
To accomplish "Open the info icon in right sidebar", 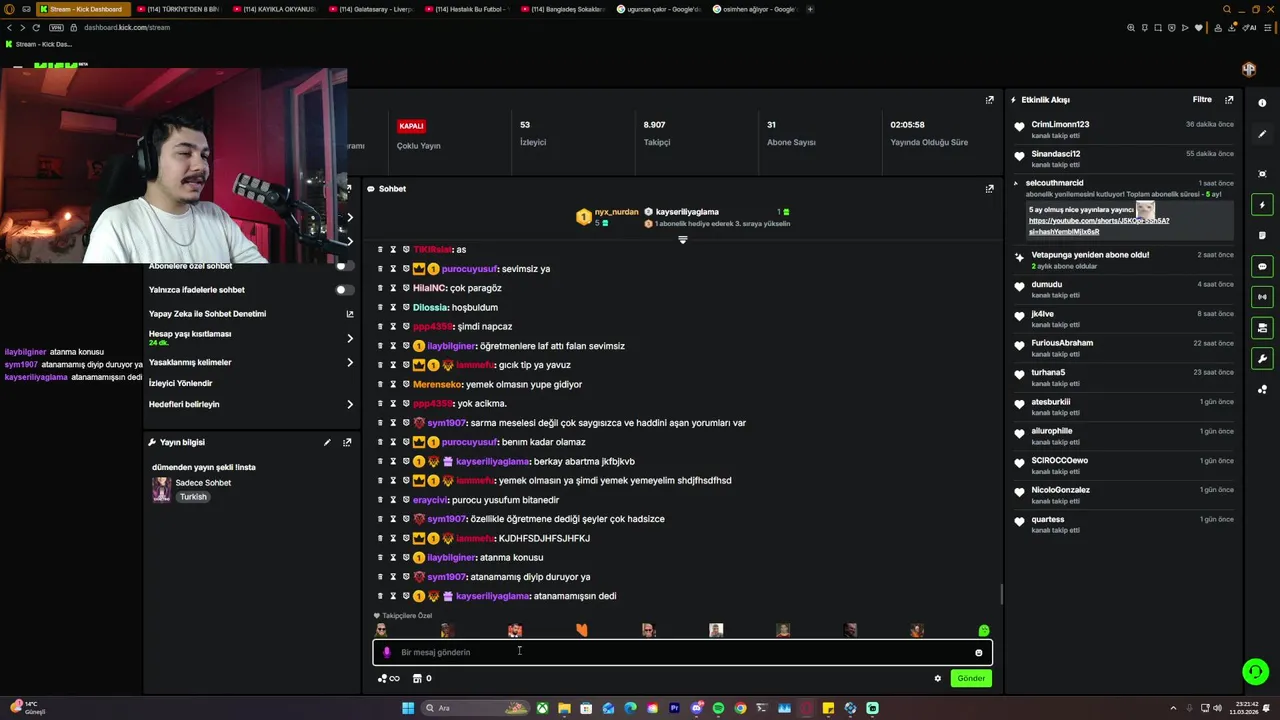I will click(x=1262, y=103).
